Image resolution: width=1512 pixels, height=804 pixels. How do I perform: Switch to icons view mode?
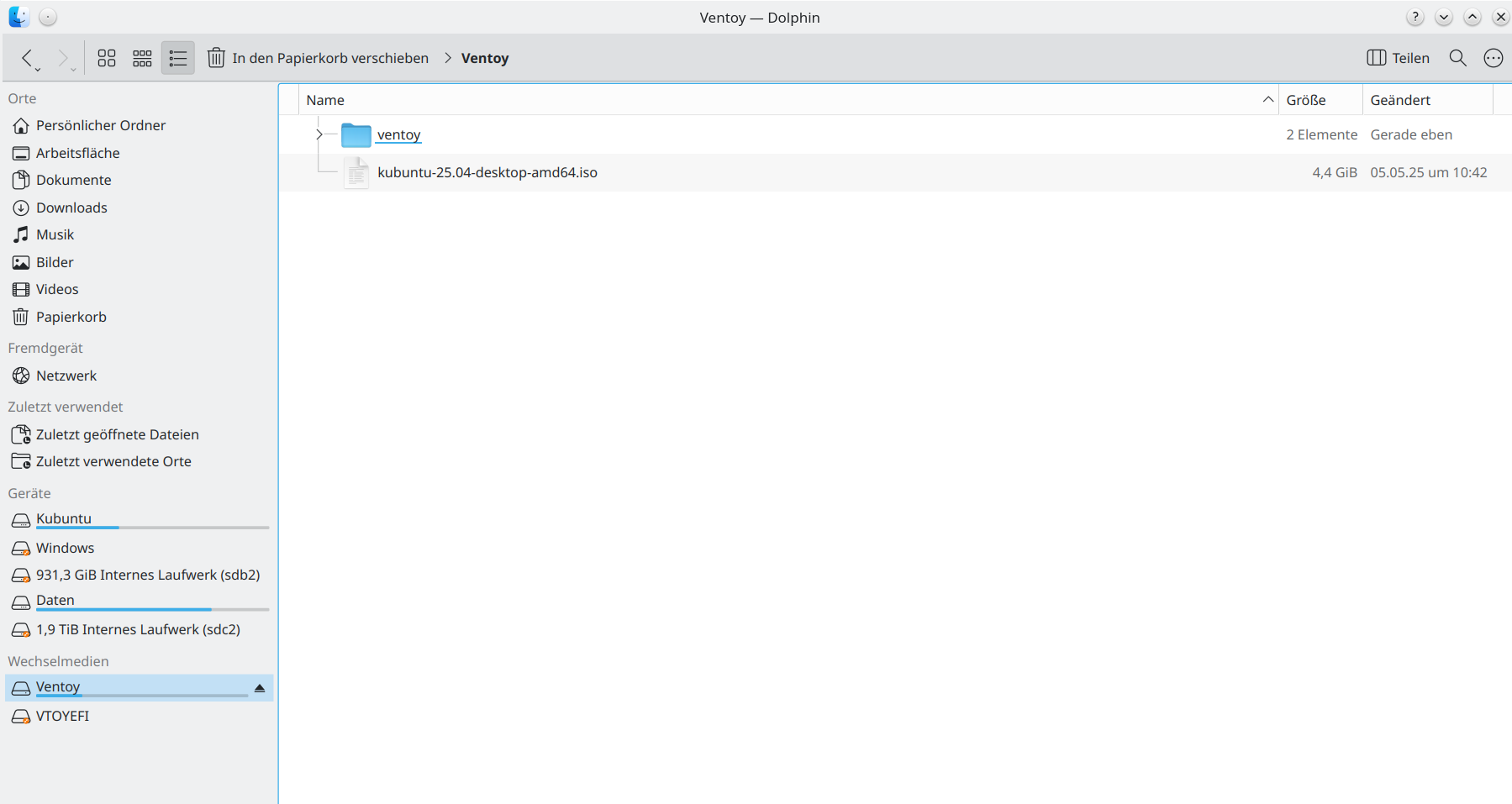107,58
